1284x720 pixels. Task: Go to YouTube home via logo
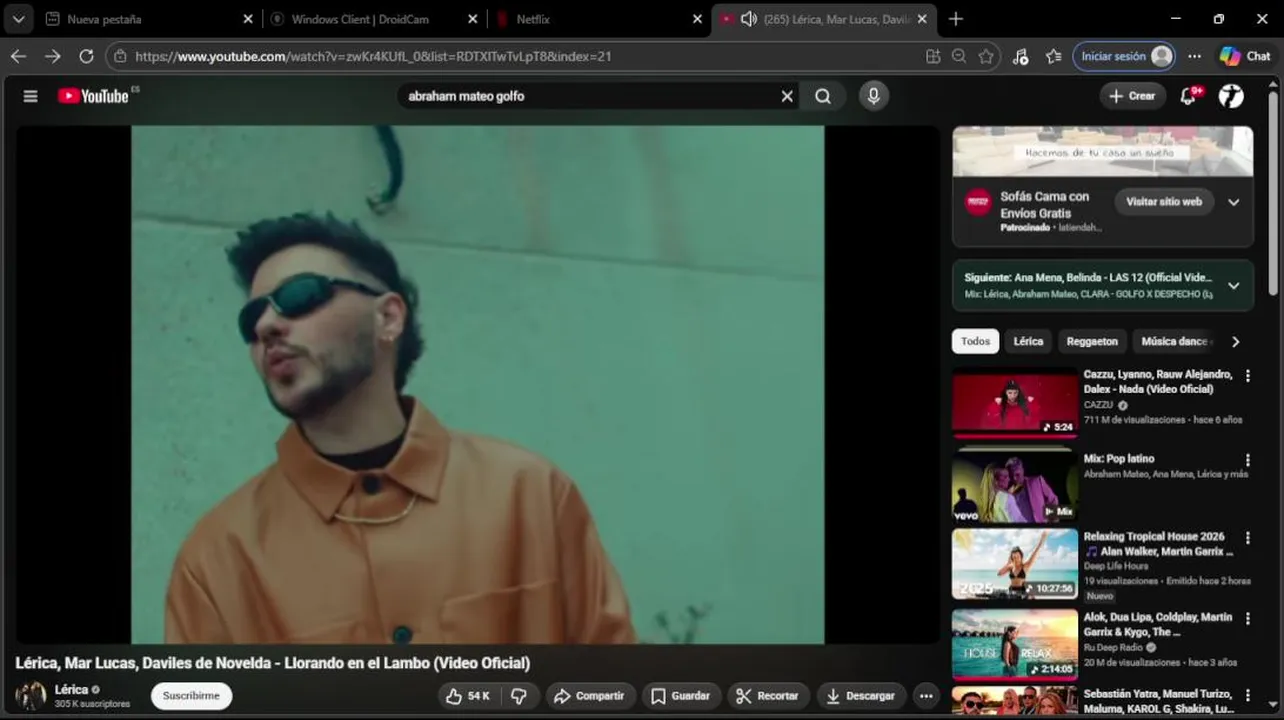[x=93, y=96]
